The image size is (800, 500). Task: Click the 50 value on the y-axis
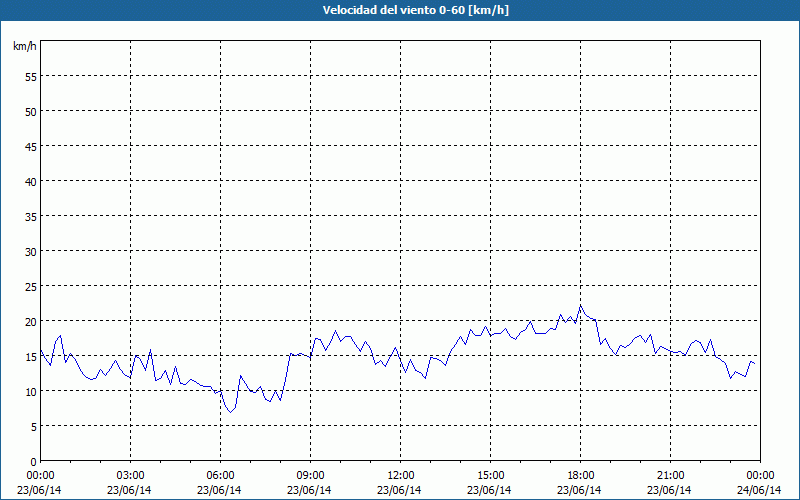(x=31, y=112)
